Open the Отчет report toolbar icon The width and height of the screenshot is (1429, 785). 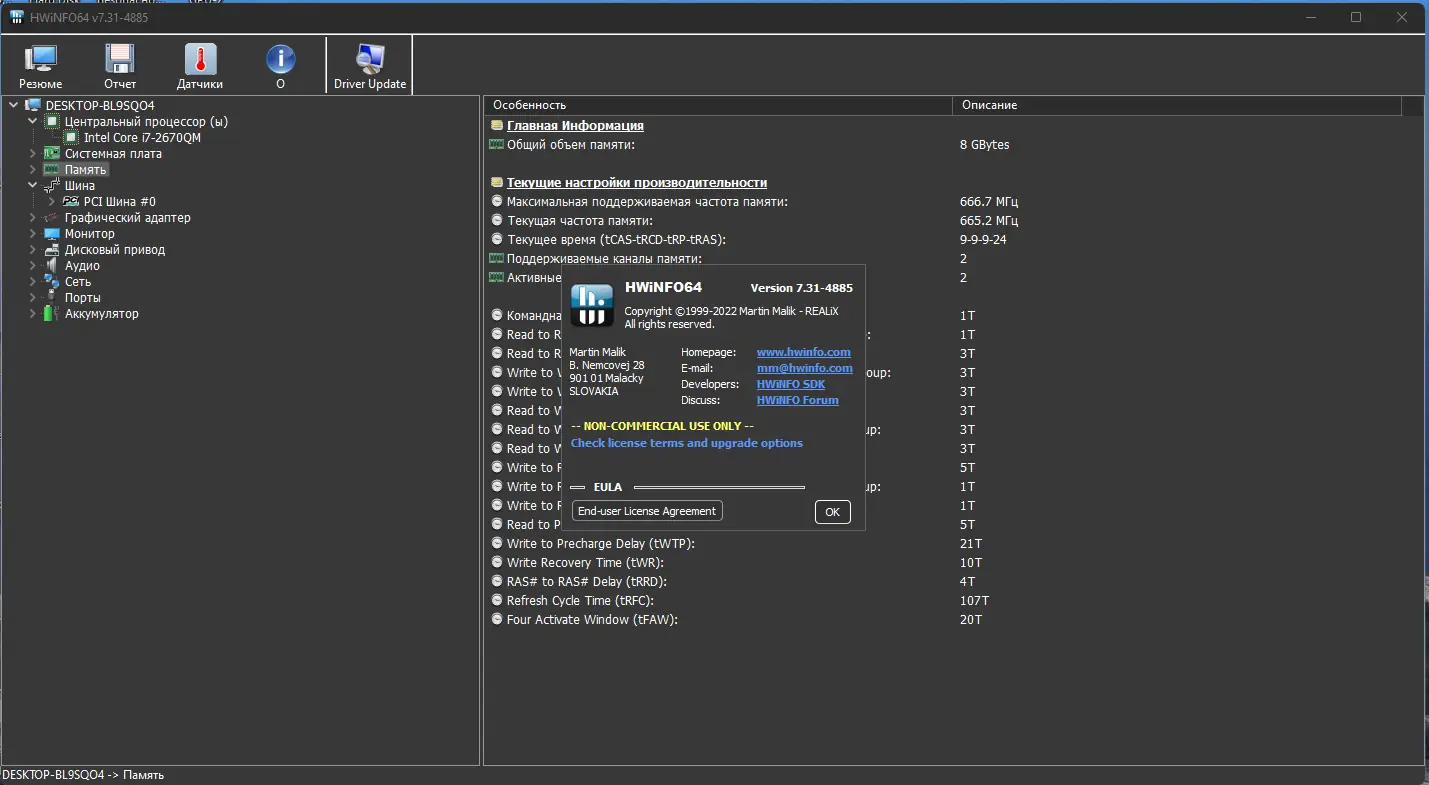(120, 66)
